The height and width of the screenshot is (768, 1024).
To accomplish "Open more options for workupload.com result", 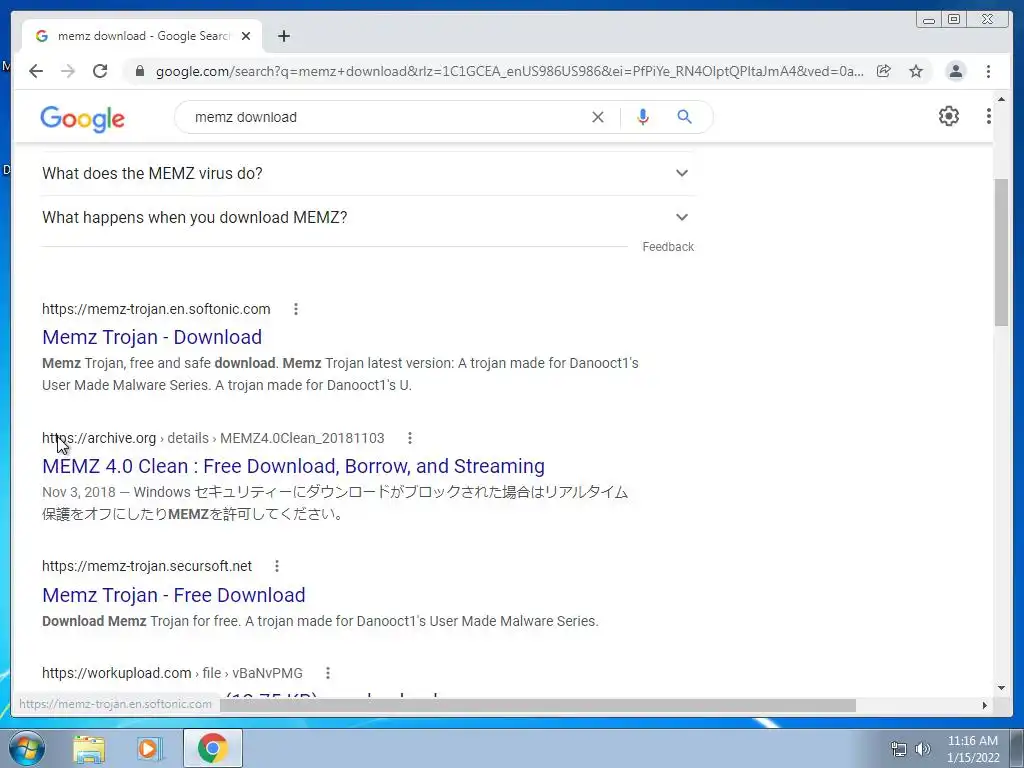I will point(328,673).
